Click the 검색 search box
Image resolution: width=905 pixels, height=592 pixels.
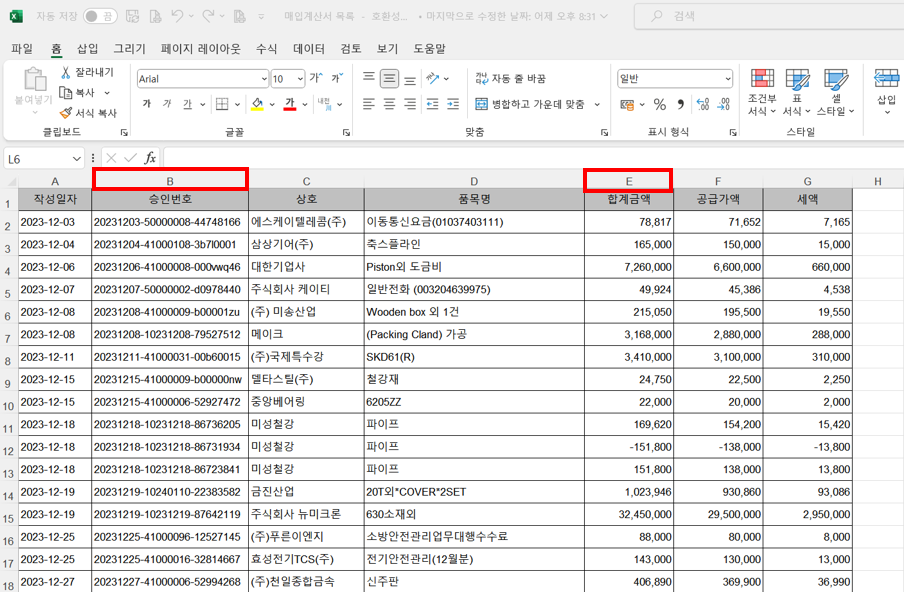pos(769,16)
